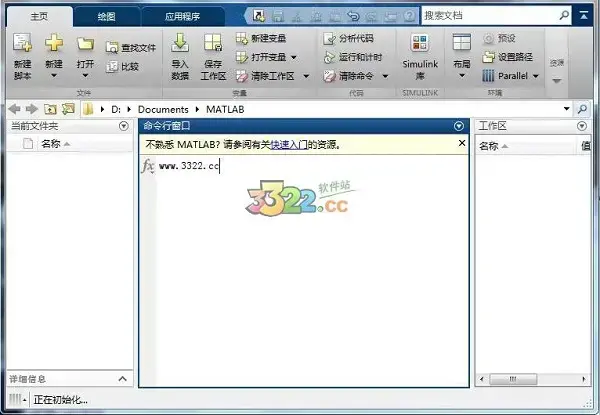Switch to the 绘图 tab
Viewport: 600px width, 415px height.
[x=106, y=16]
